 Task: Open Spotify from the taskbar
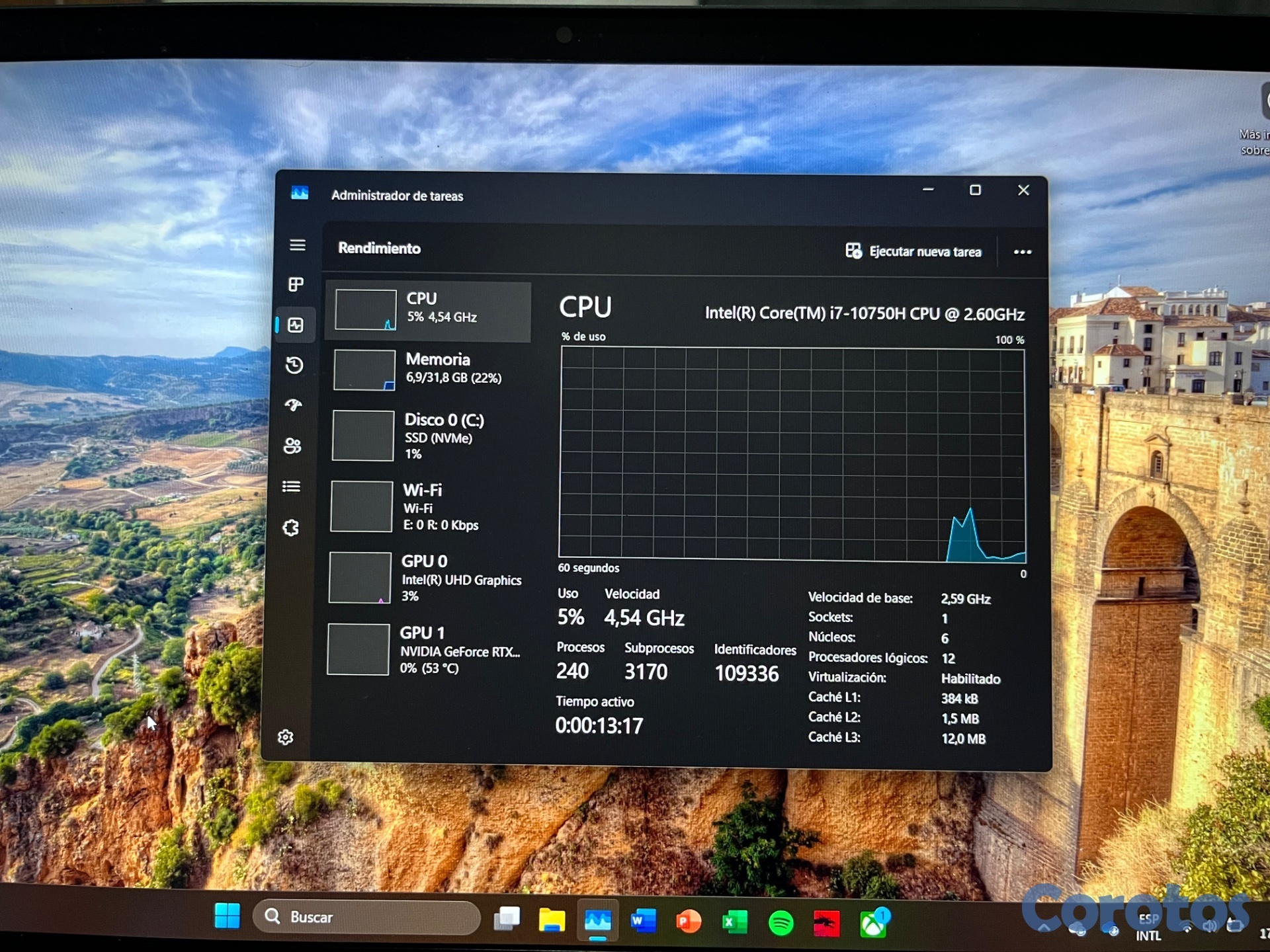point(781,922)
